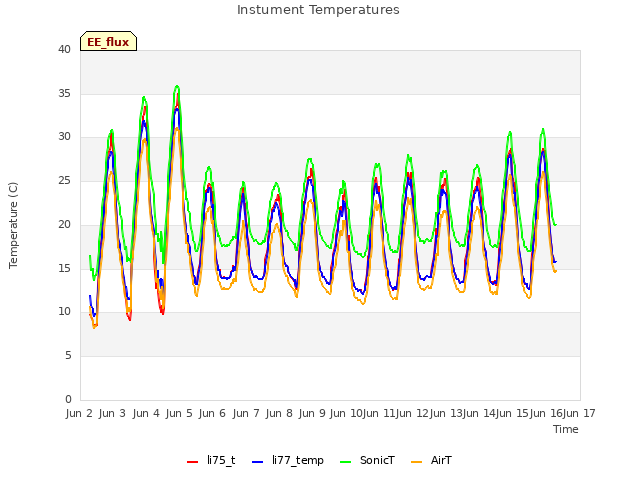Image resolution: width=640 pixels, height=480 pixels.
Task: Click the AirT legend entry
Action: [x=431, y=461]
